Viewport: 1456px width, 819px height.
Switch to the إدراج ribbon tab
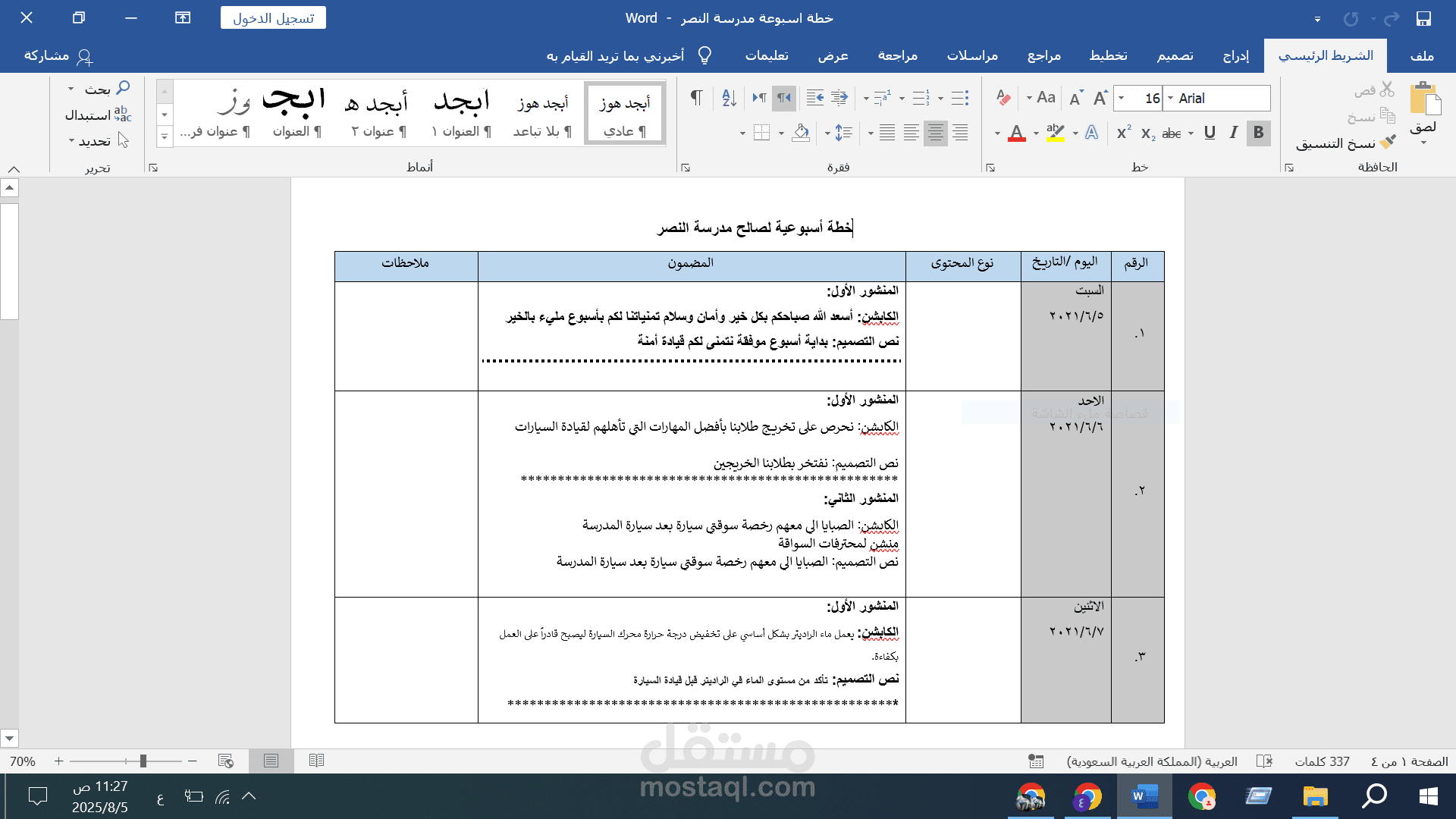click(1236, 55)
